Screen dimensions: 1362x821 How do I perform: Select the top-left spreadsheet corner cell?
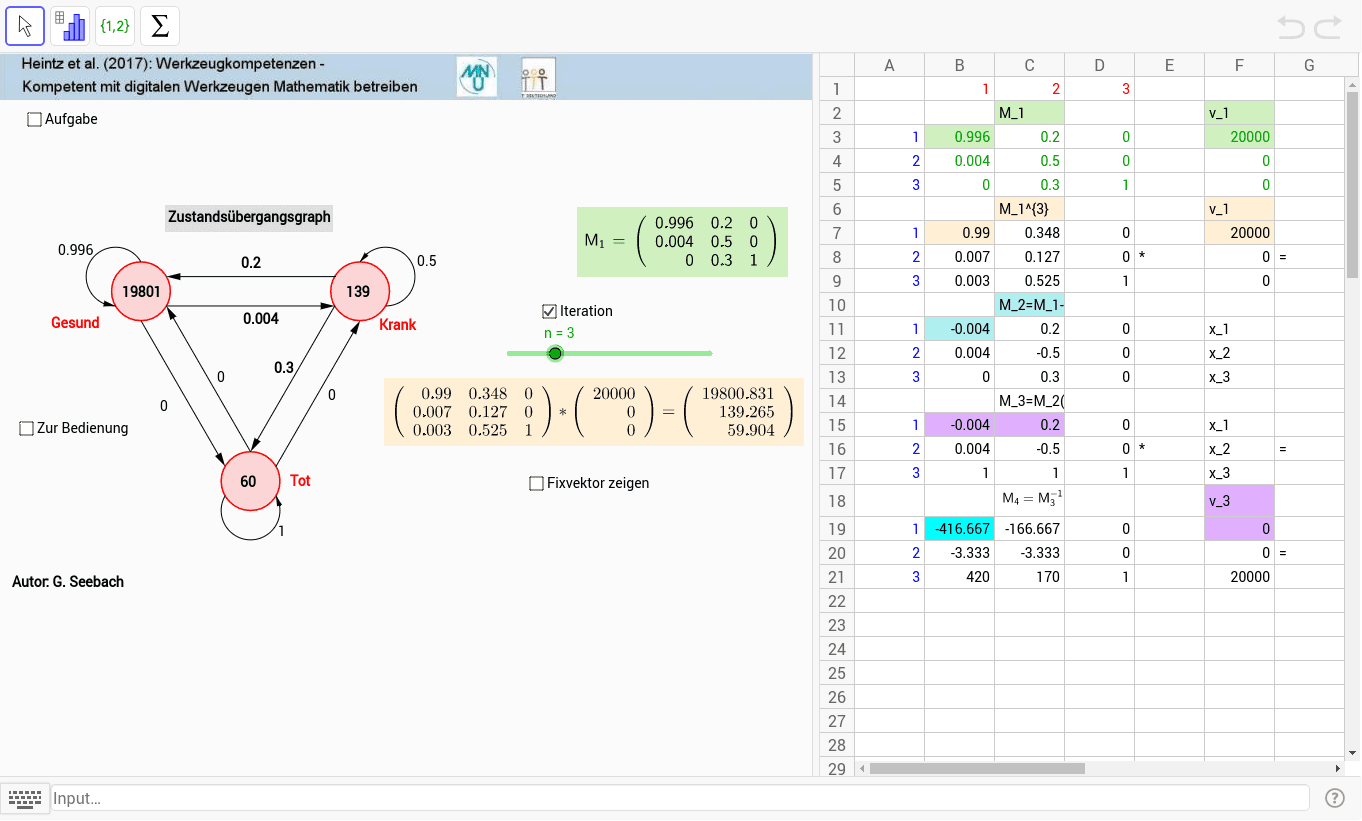(x=837, y=65)
